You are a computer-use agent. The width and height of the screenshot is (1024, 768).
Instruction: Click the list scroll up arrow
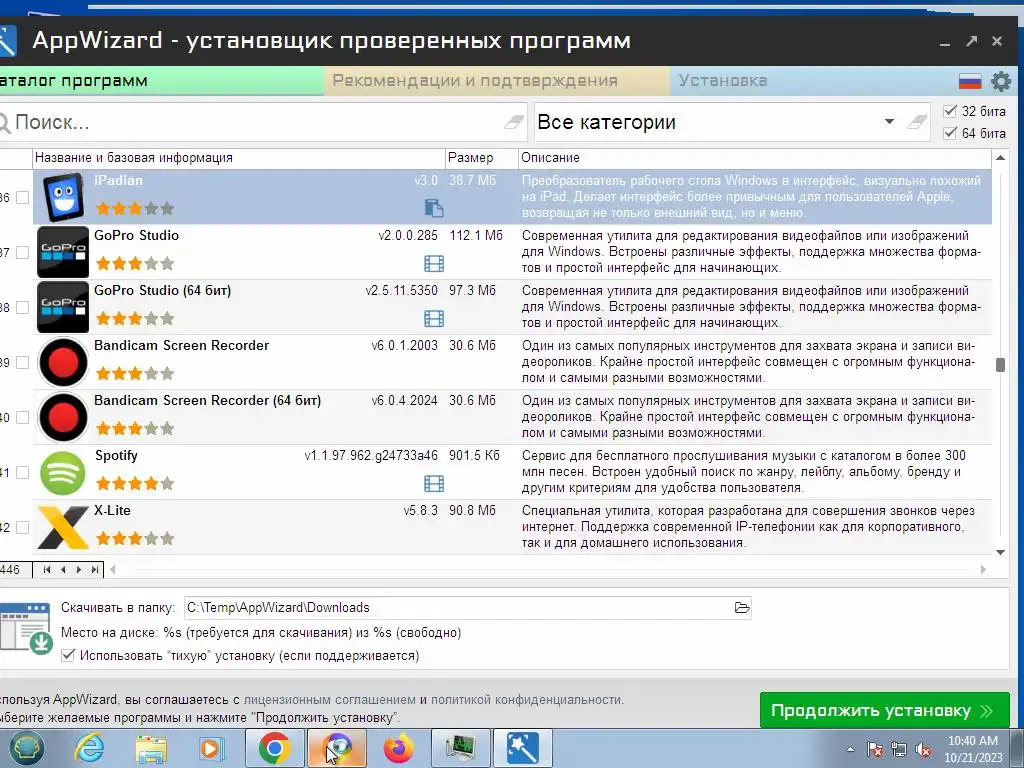[x=1000, y=158]
